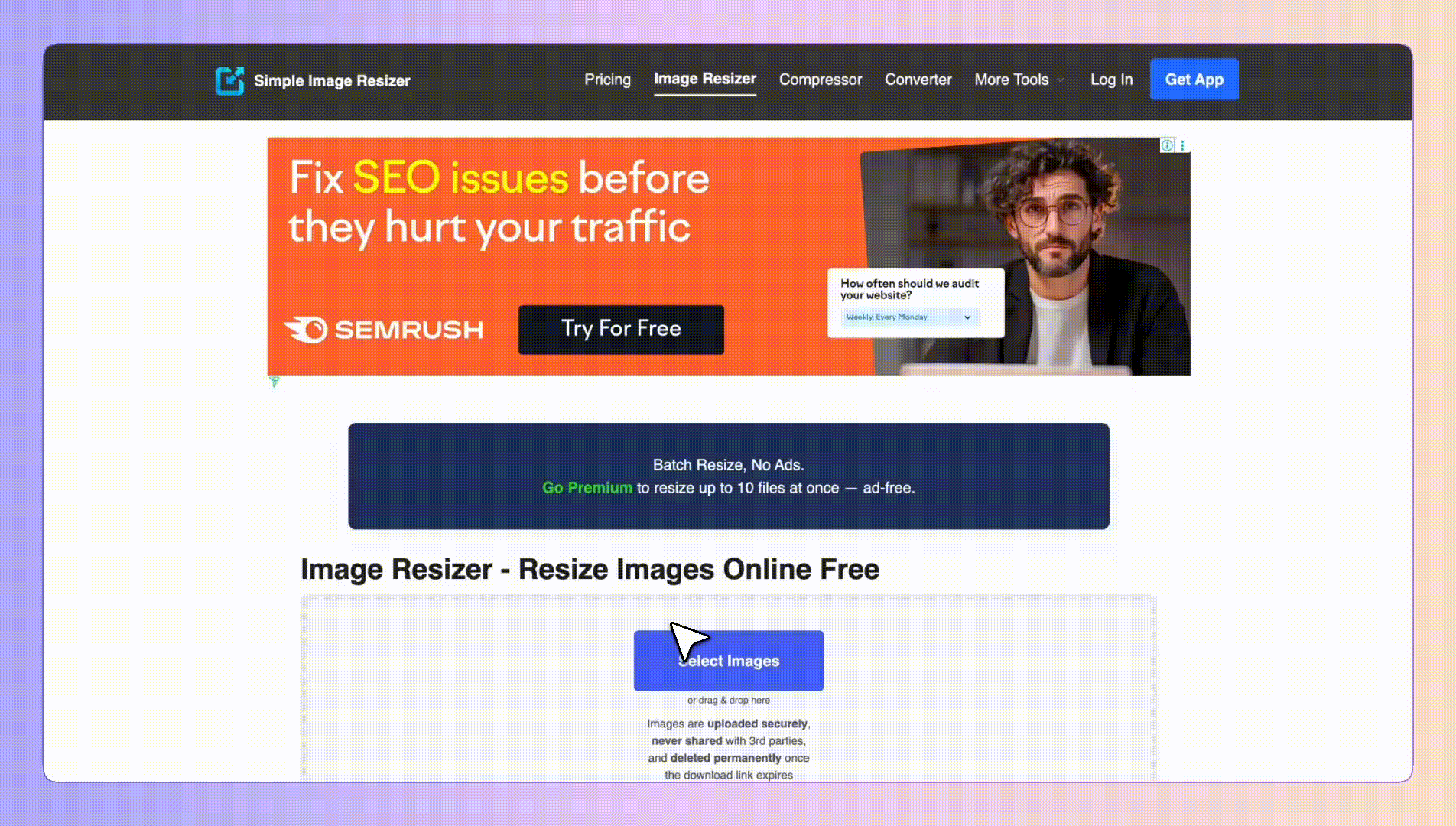The width and height of the screenshot is (1456, 826).
Task: Click the Select Images button
Action: (728, 661)
